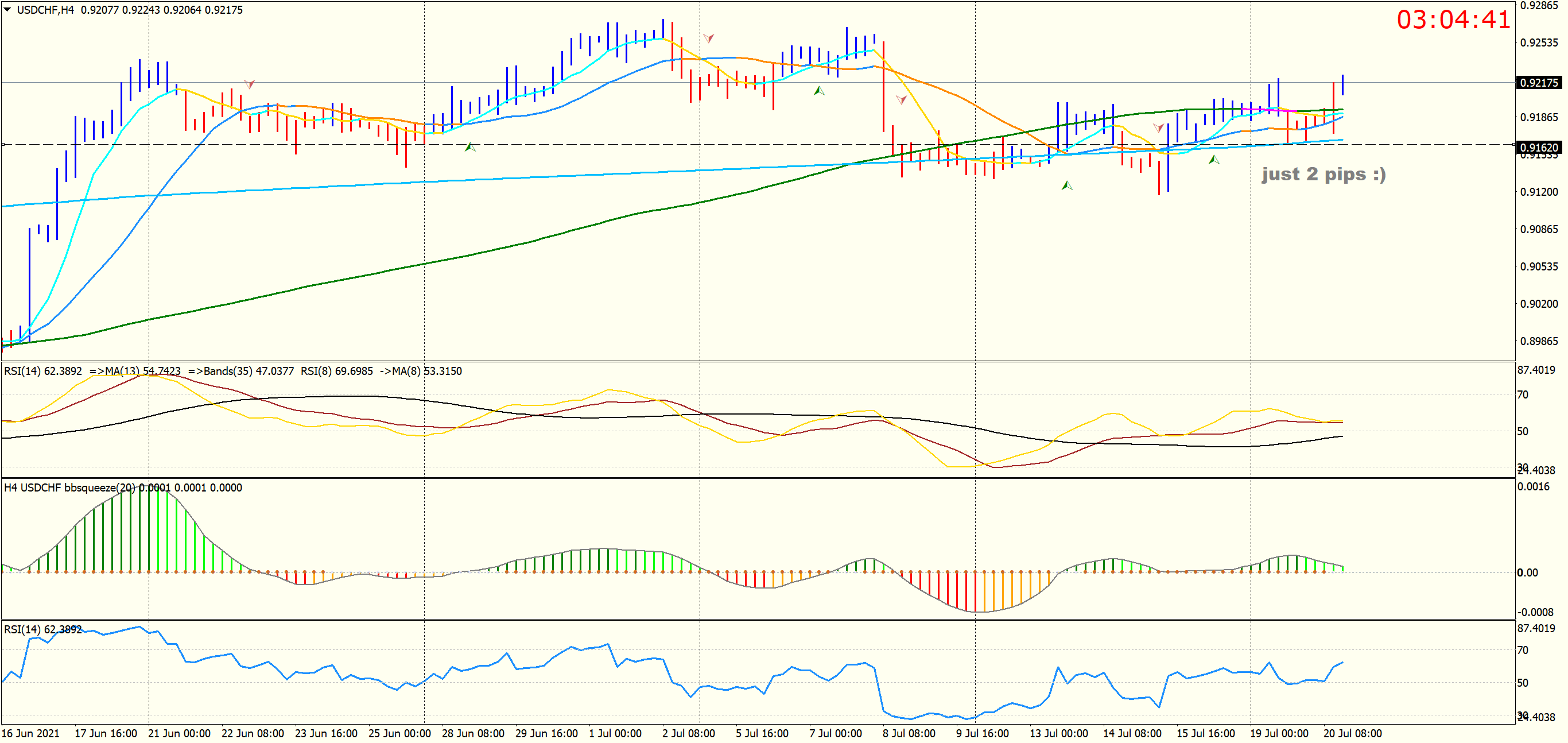Select red down arrow near 8 Jul
The height and width of the screenshot is (743, 1568).
tap(902, 100)
